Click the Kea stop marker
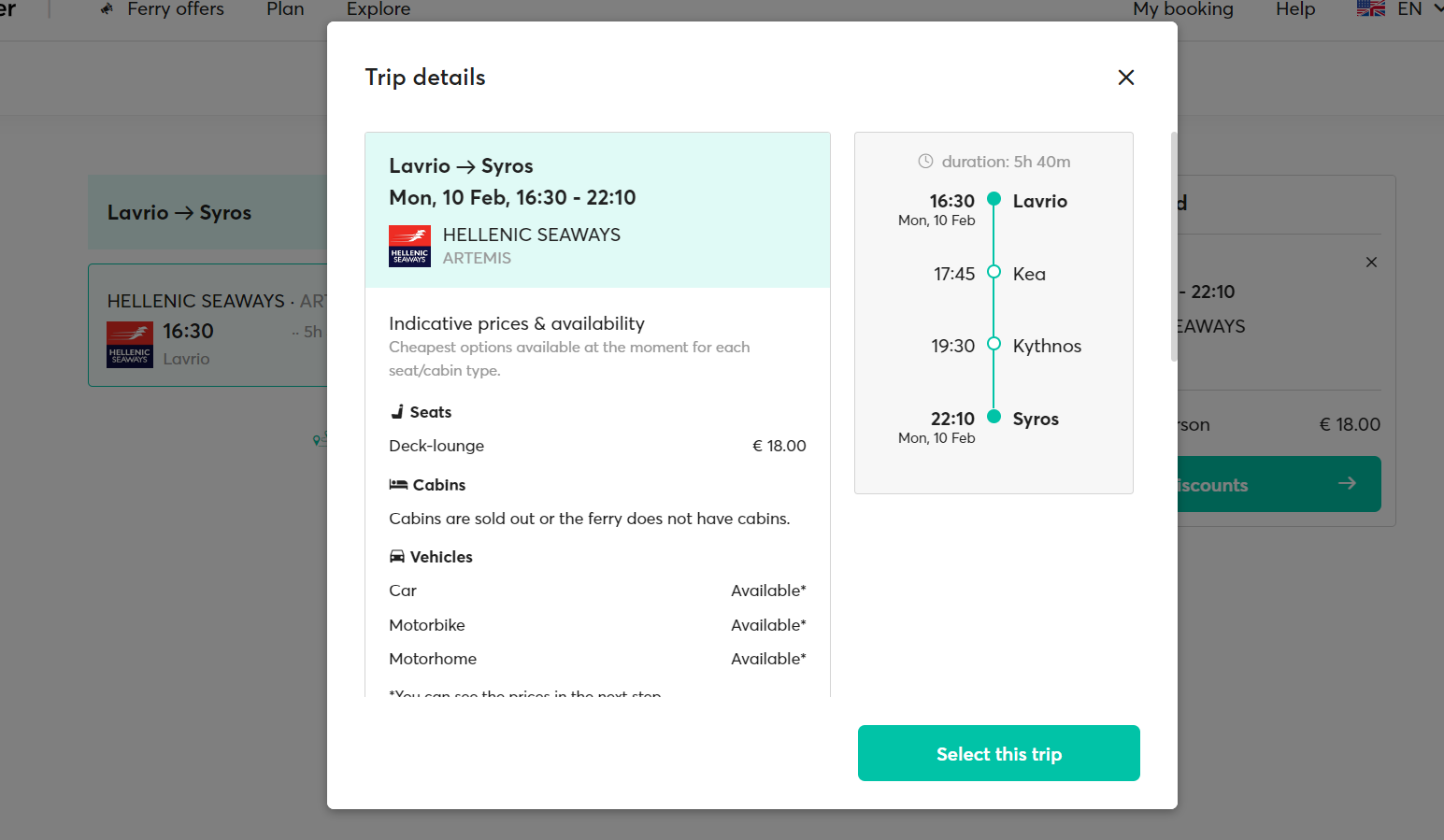This screenshot has width=1444, height=840. pyautogui.click(x=994, y=272)
